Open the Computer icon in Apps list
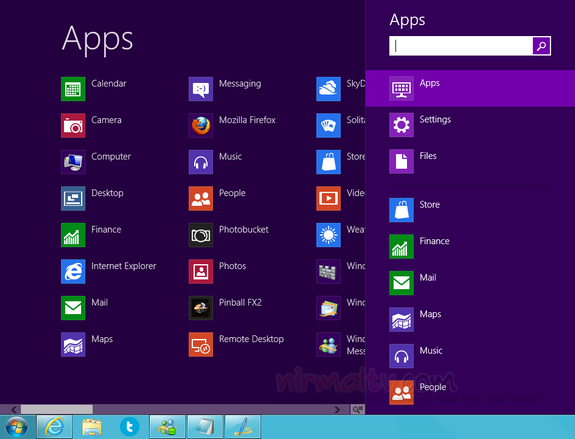Image resolution: width=575 pixels, height=439 pixels. [x=73, y=162]
